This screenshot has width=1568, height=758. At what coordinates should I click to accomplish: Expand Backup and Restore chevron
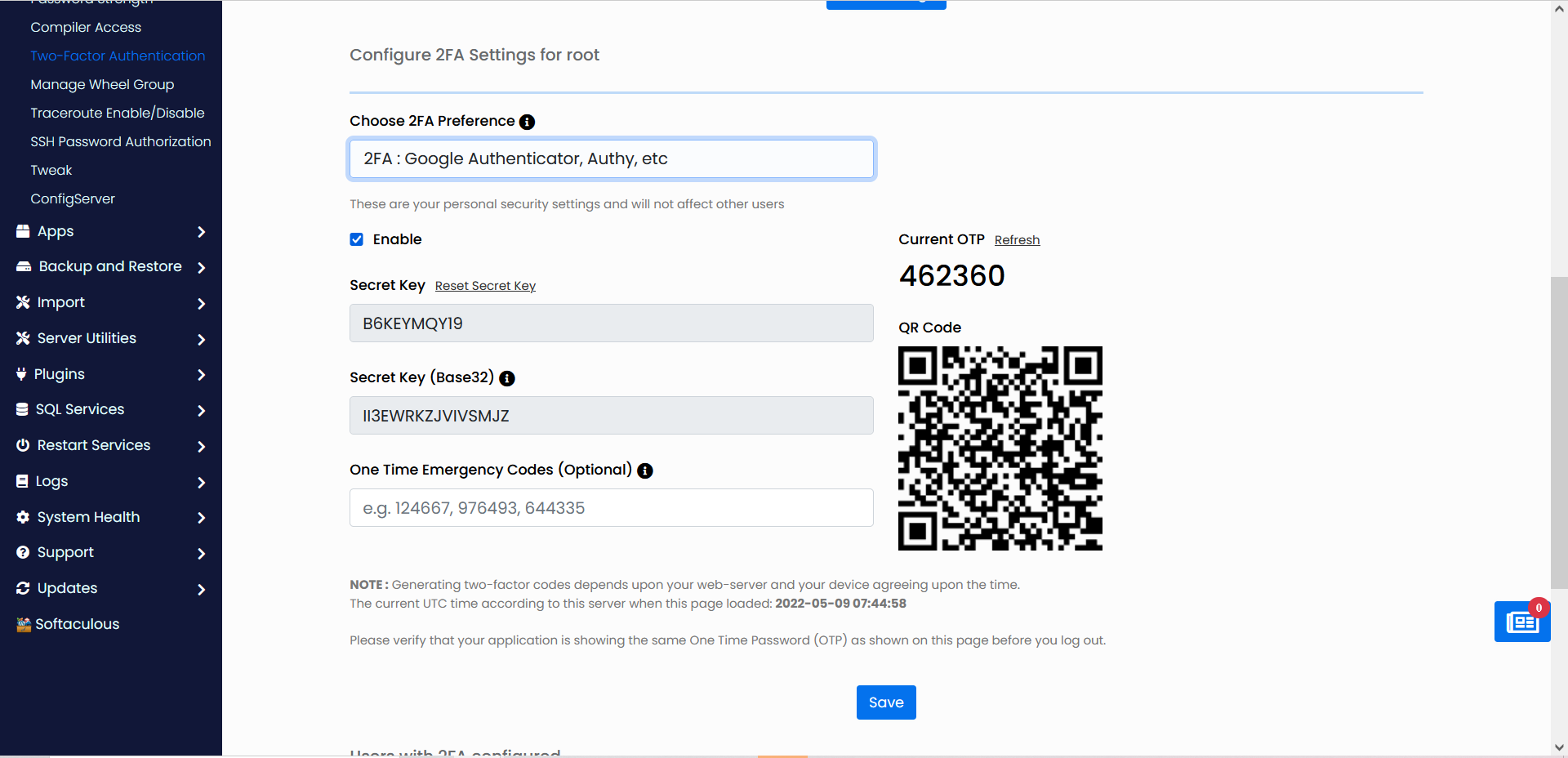pos(202,267)
